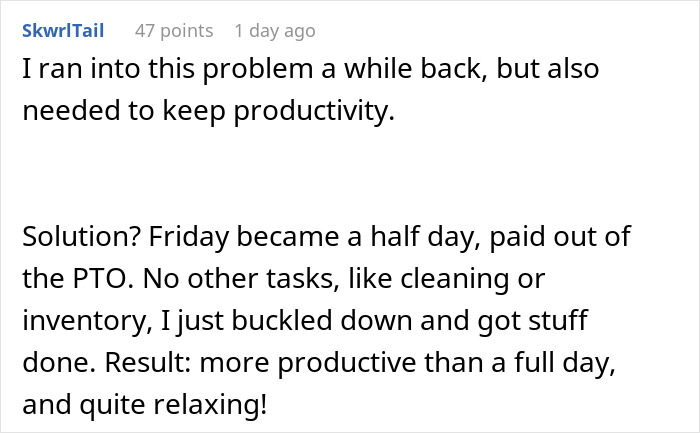Click the 47 points score label
This screenshot has width=700, height=433.
point(174,31)
